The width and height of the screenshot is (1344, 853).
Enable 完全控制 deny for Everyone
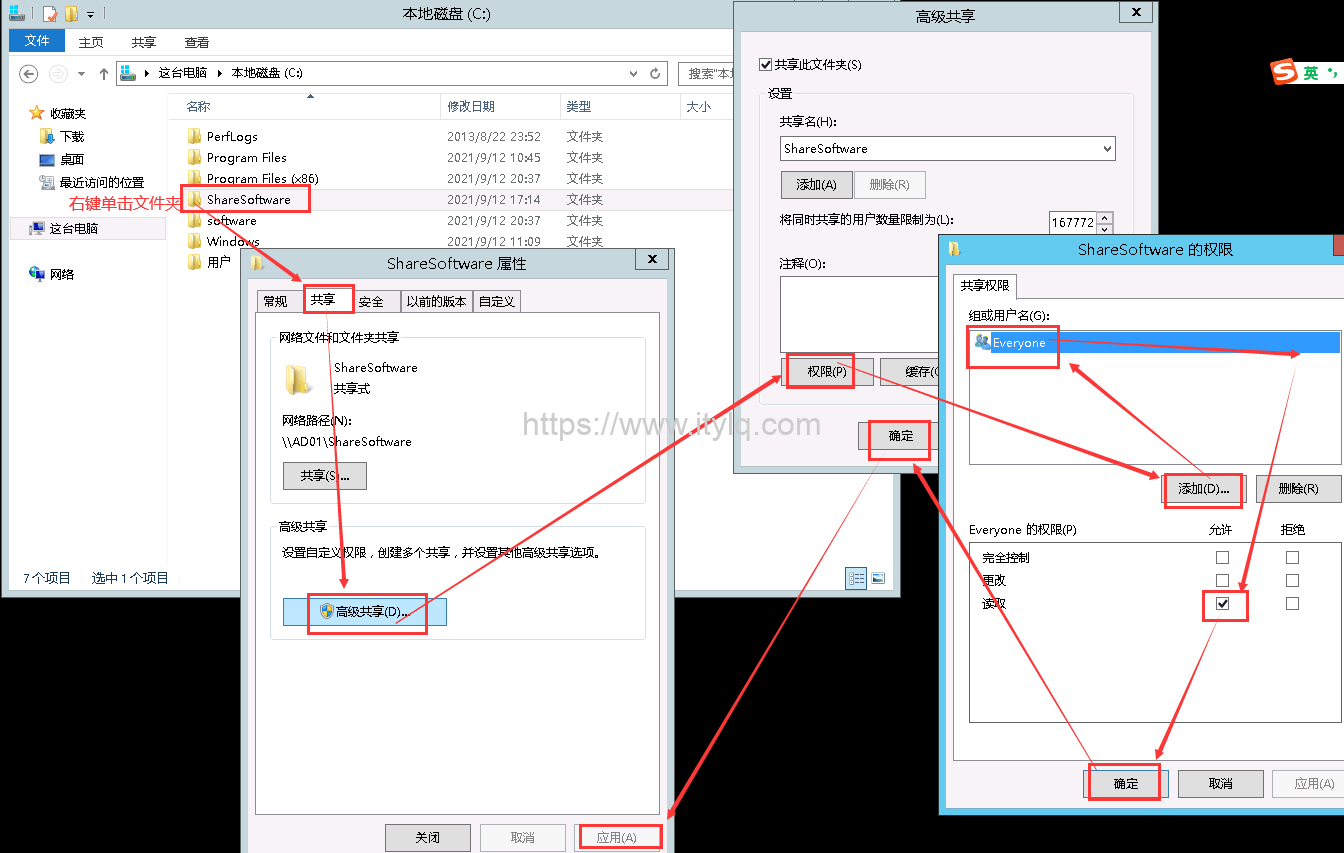(x=1290, y=557)
